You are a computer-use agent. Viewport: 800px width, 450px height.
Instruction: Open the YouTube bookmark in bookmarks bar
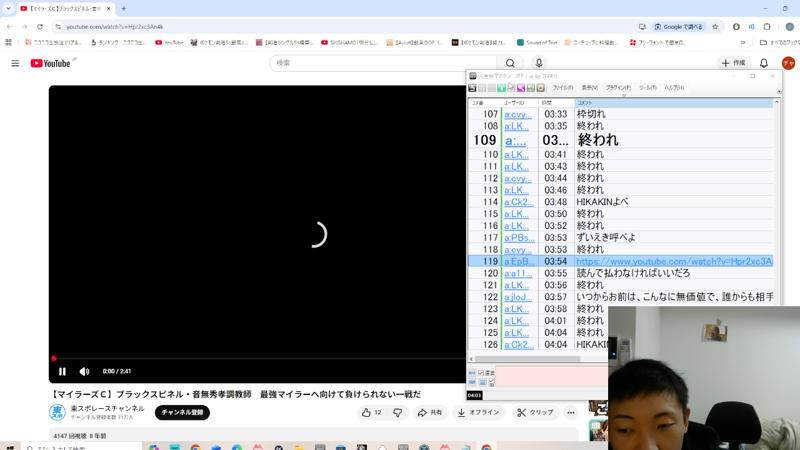169,42
